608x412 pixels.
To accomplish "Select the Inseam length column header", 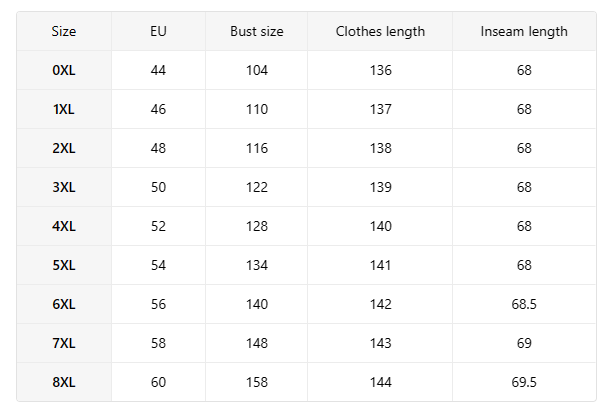I will [524, 31].
